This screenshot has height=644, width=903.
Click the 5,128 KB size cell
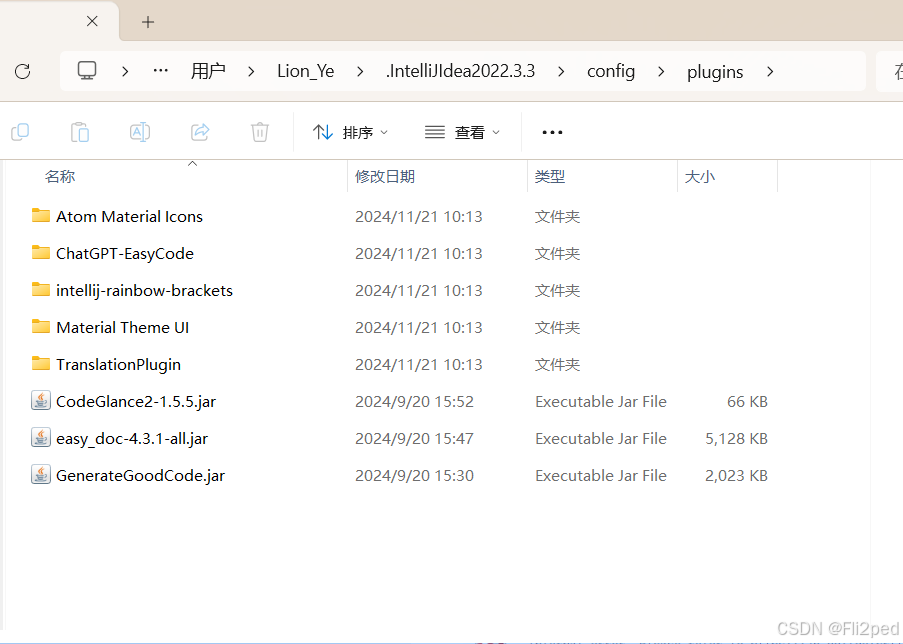click(x=736, y=438)
